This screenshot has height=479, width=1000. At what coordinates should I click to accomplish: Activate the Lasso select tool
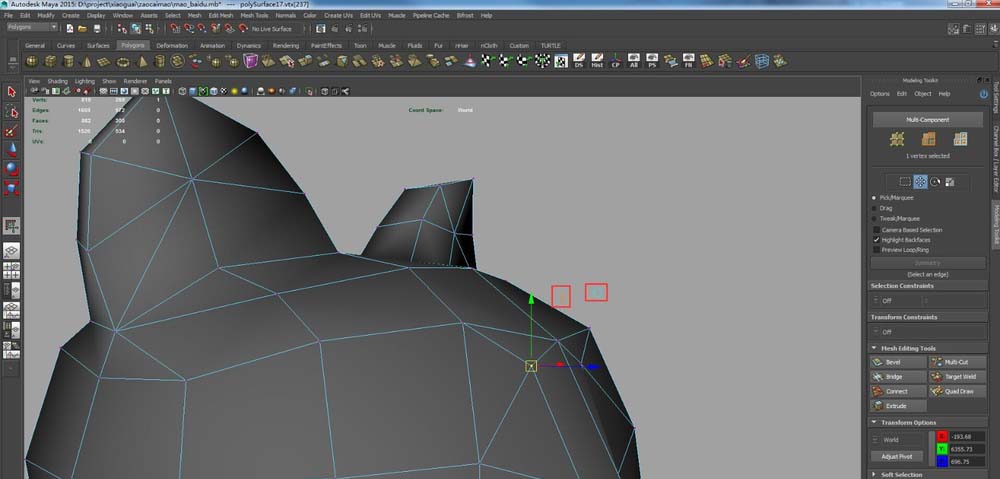pos(11,112)
